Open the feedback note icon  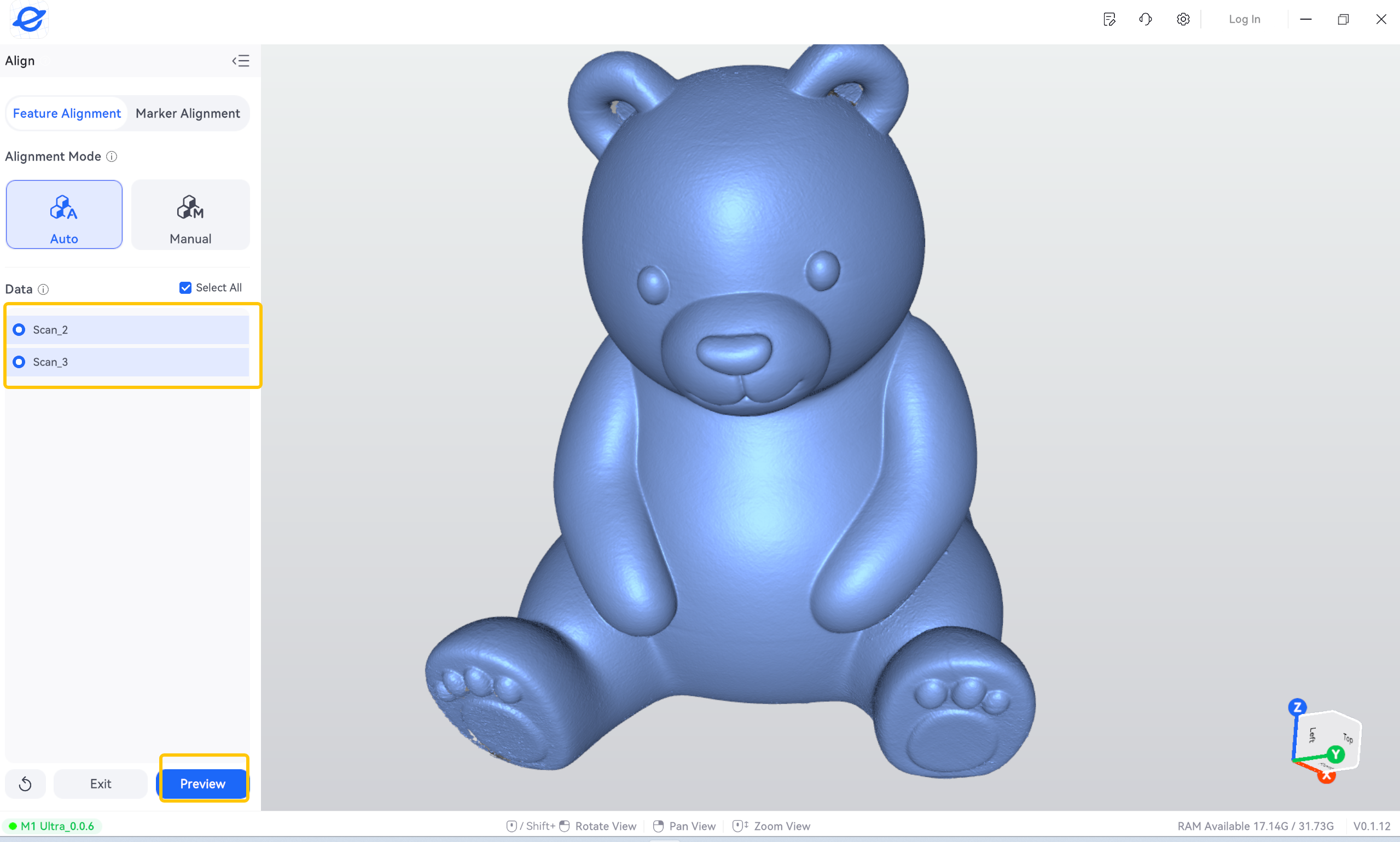tap(1109, 19)
